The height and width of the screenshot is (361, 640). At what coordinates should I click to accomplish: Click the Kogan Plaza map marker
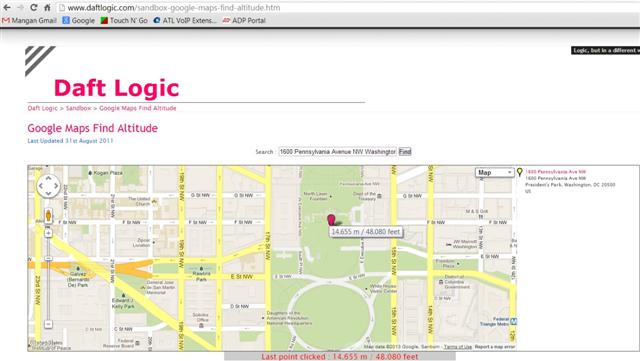[x=90, y=173]
